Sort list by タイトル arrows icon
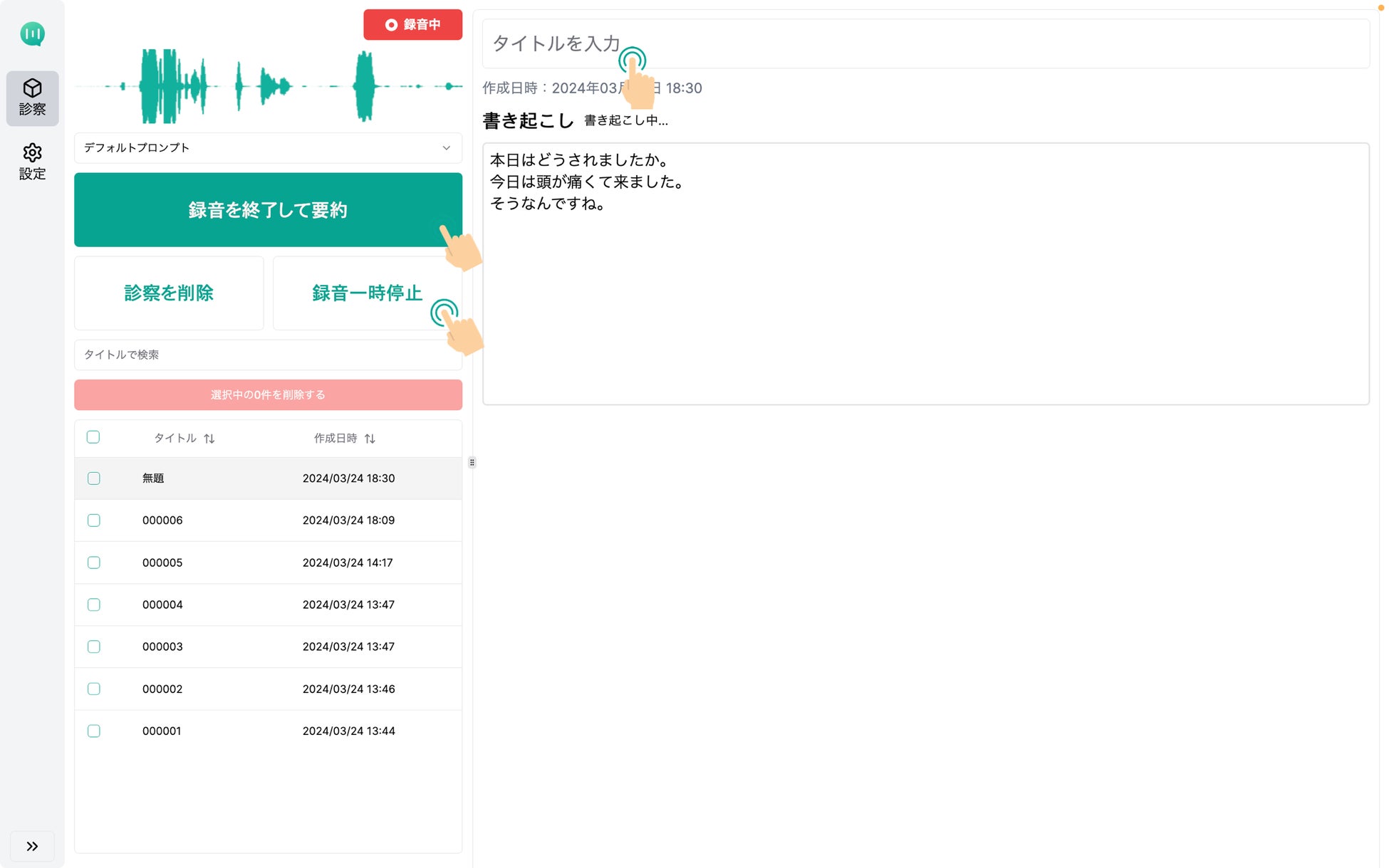1389x868 pixels. point(209,439)
